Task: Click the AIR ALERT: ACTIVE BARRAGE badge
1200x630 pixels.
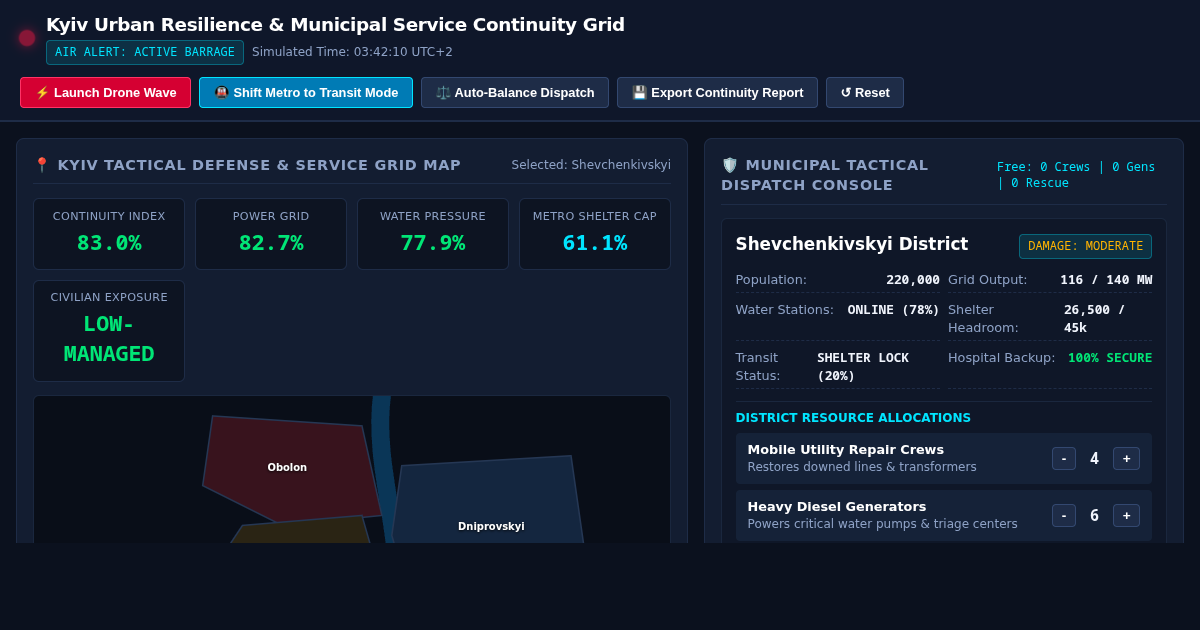Action: [x=145, y=52]
